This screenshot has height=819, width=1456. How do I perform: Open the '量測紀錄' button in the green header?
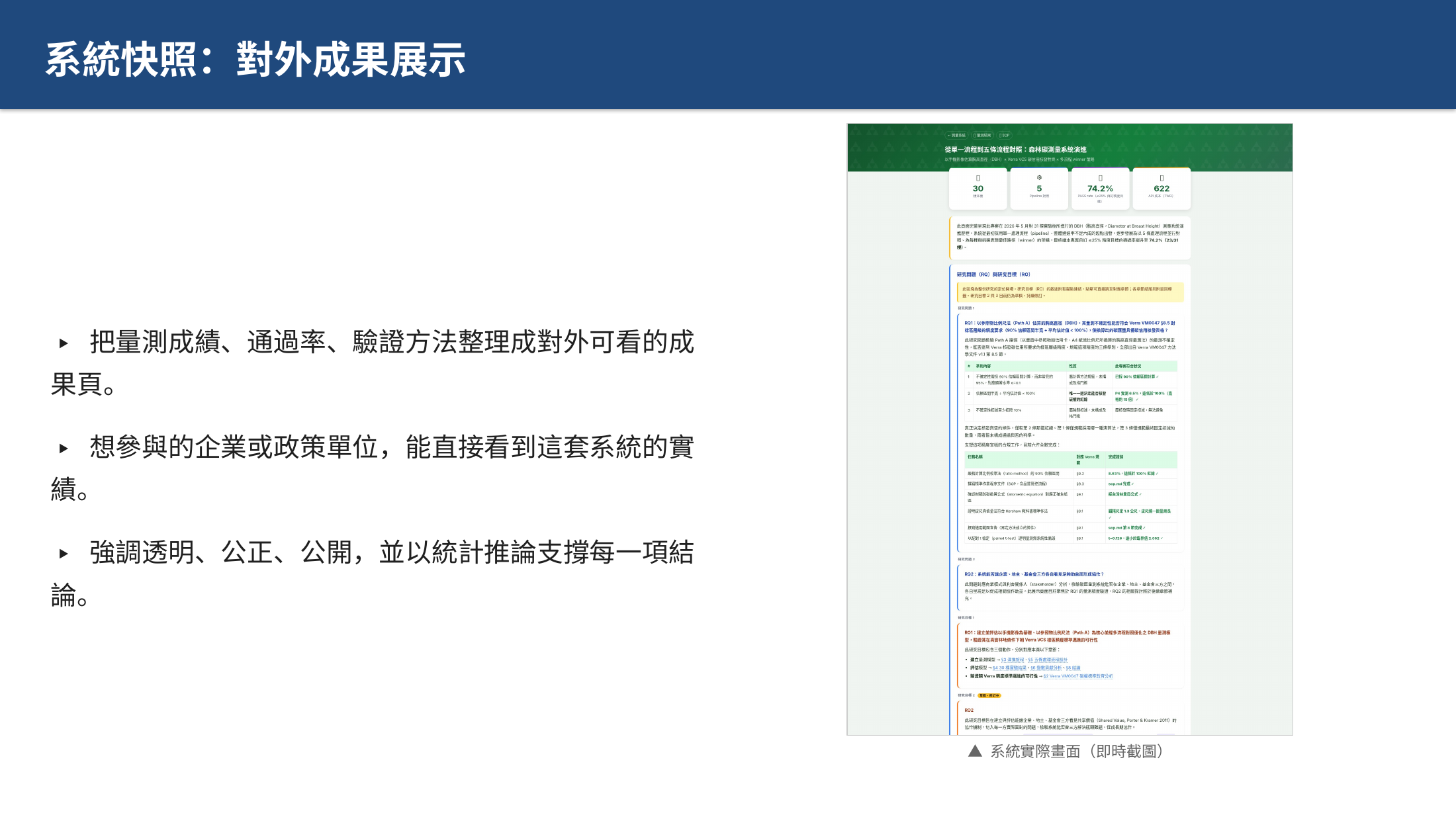click(x=982, y=135)
